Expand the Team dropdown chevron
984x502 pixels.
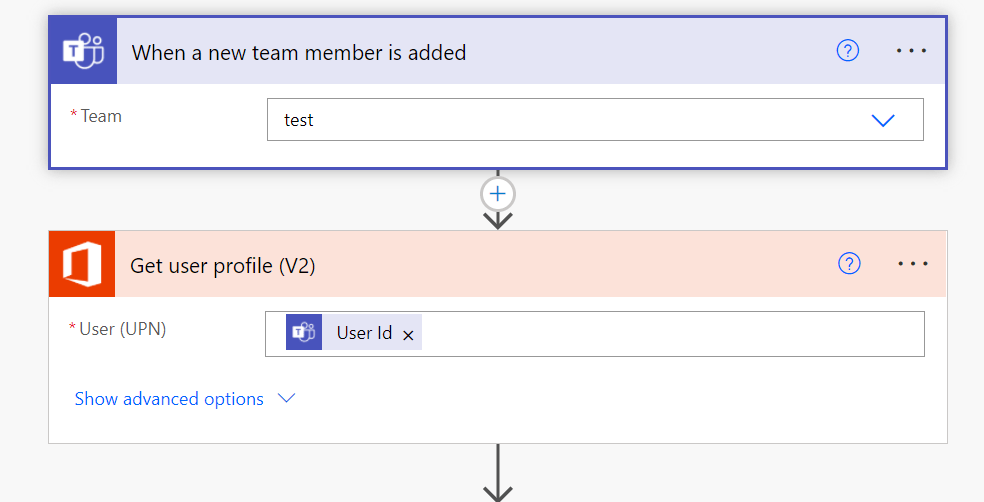click(882, 120)
